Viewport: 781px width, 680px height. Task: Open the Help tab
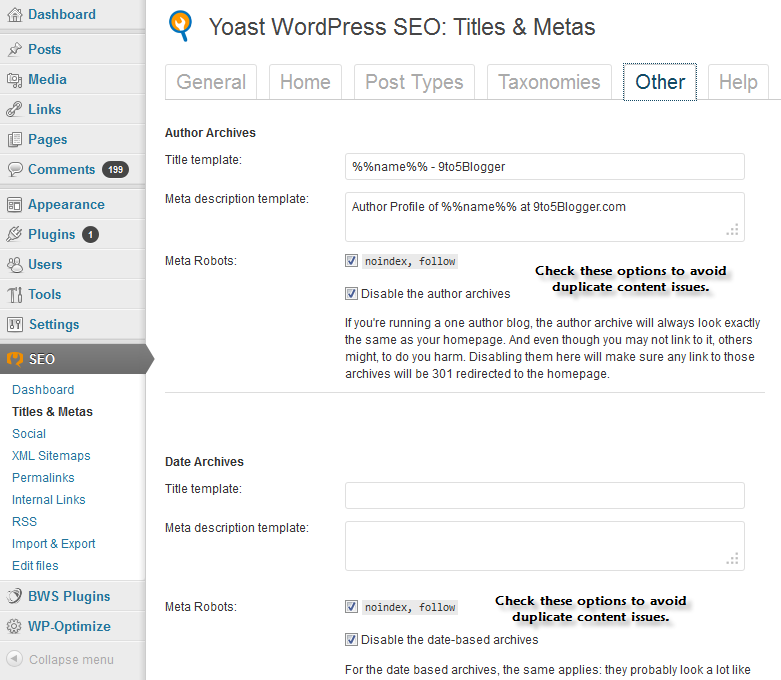coord(738,82)
